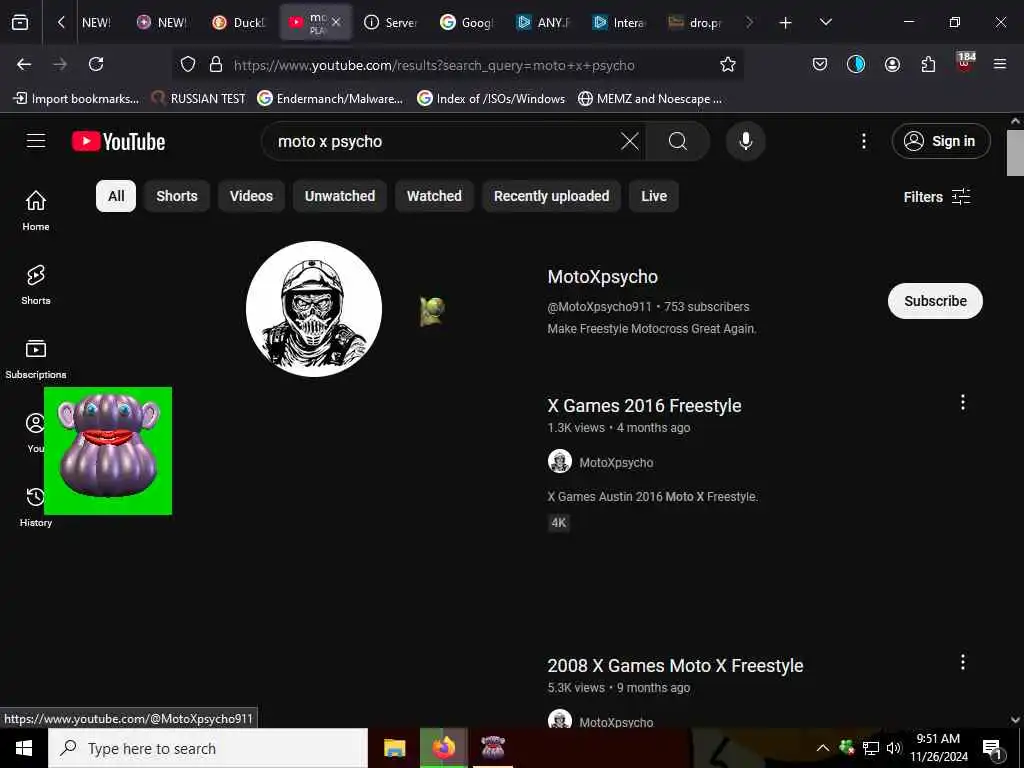This screenshot has height=768, width=1024.
Task: Switch to the ANY.RUN tab
Action: point(543,23)
